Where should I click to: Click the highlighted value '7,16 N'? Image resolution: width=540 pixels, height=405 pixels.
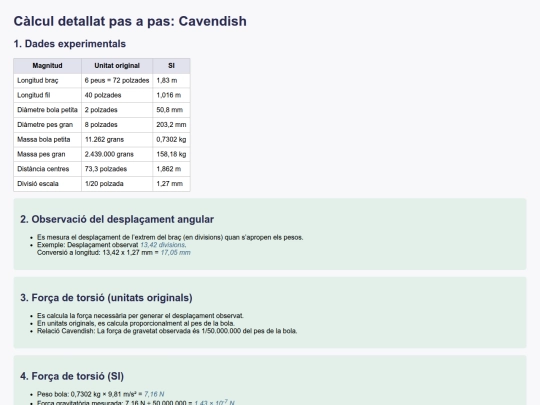click(x=154, y=394)
